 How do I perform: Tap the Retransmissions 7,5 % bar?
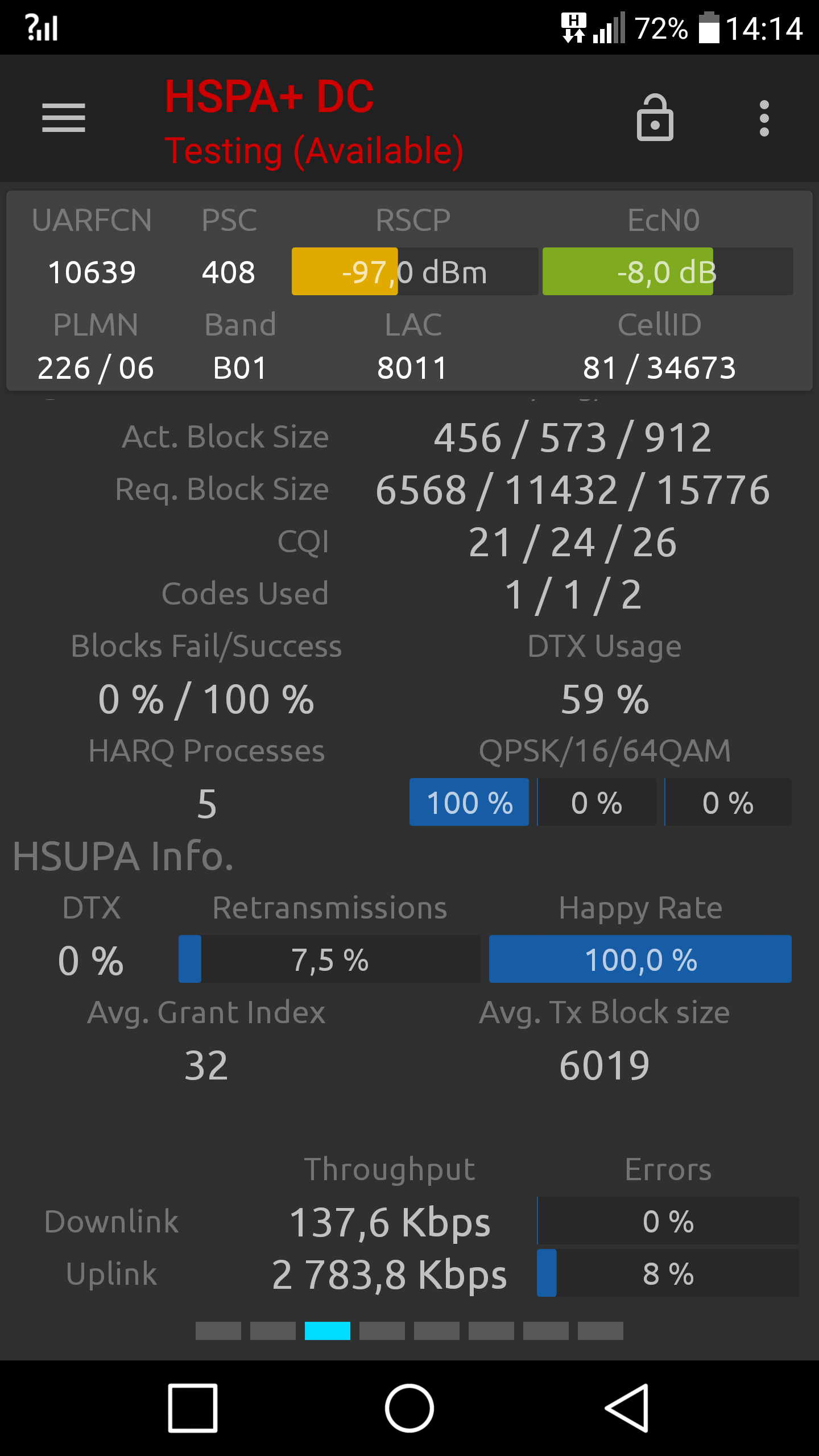(x=330, y=959)
